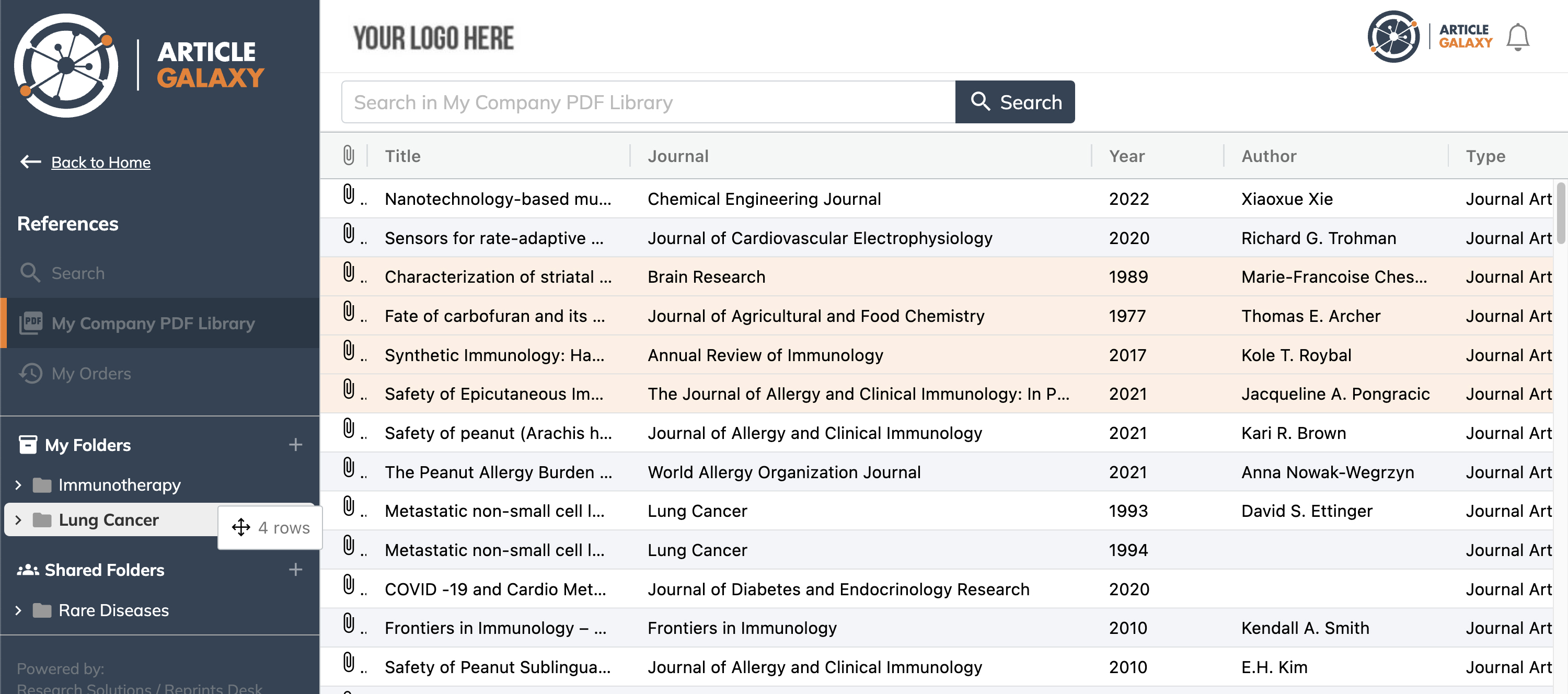Click the notification bell icon
The width and height of the screenshot is (1568, 694).
pos(1517,37)
